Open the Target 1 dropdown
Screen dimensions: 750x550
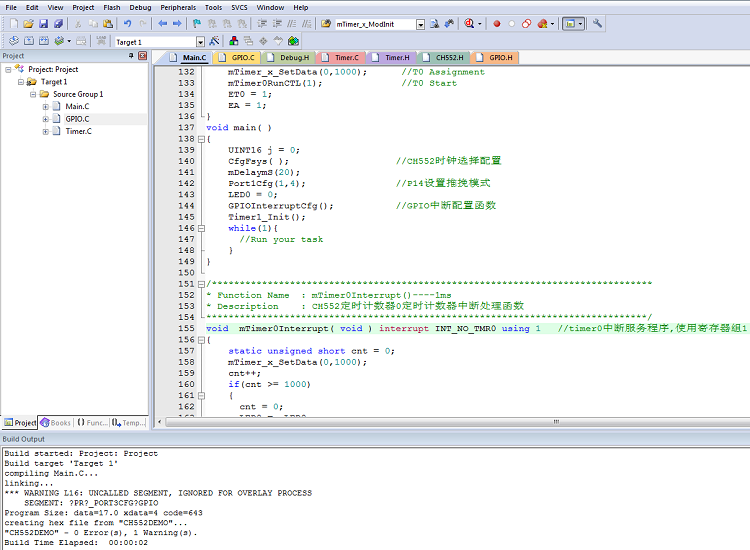tap(200, 42)
